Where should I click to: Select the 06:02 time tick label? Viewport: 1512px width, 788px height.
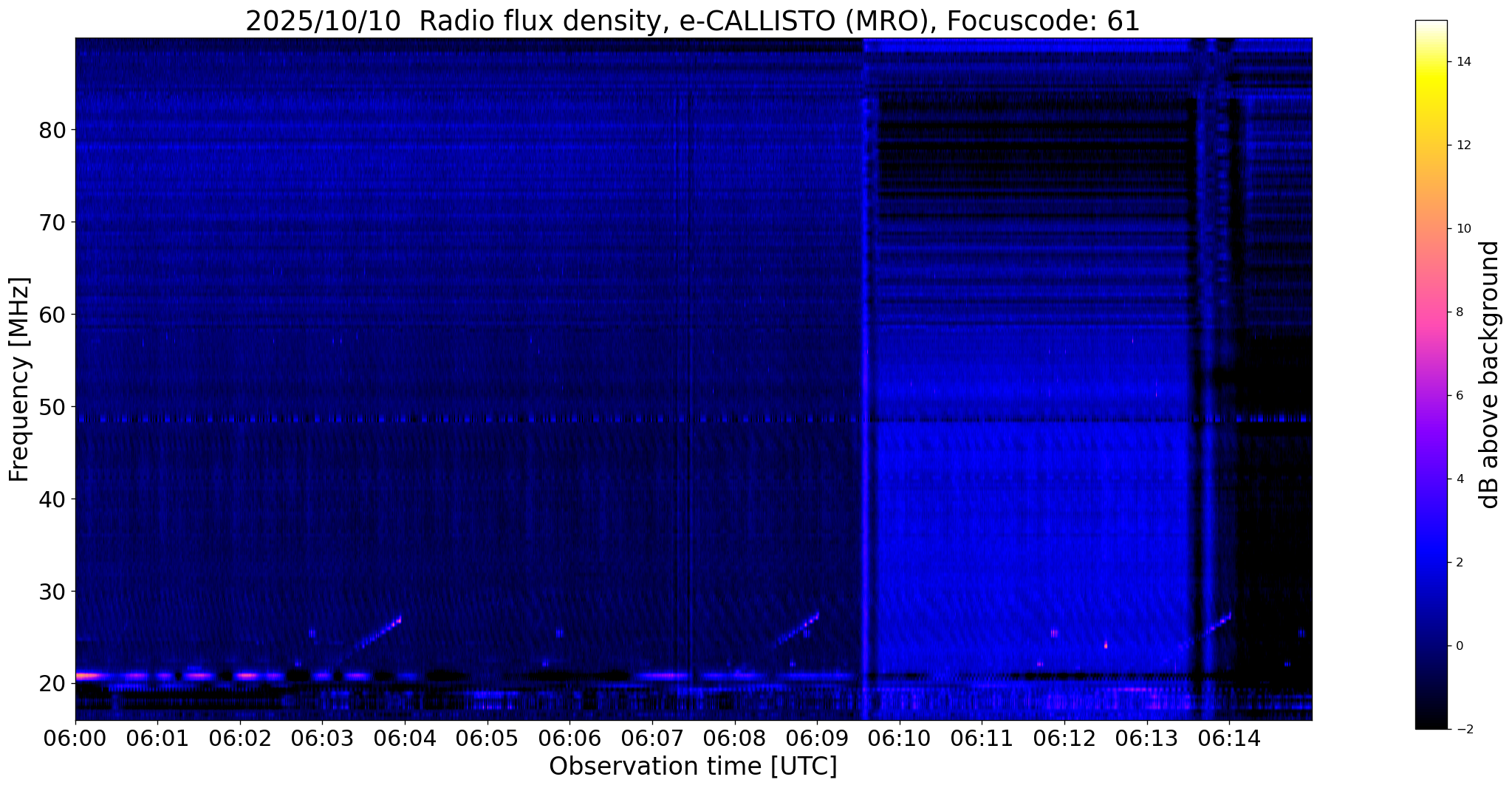(x=240, y=739)
